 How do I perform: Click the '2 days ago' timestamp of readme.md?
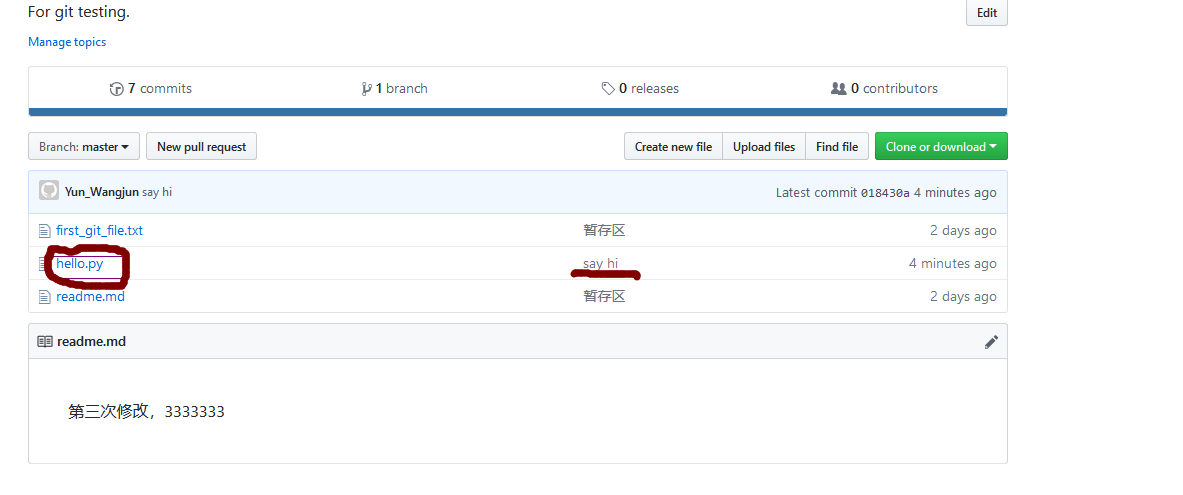coord(963,297)
